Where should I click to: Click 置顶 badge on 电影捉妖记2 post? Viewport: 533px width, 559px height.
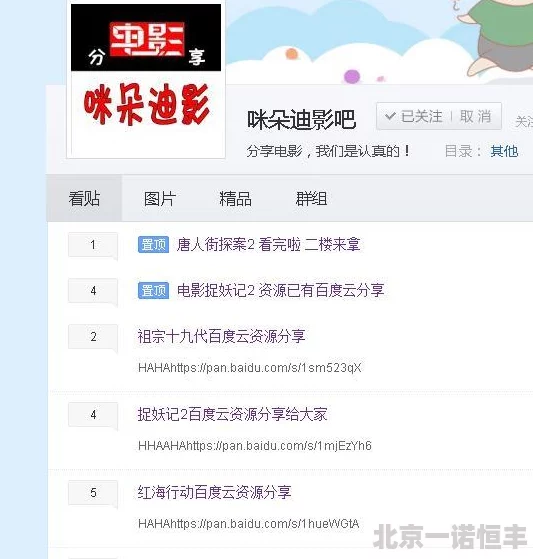coord(153,291)
